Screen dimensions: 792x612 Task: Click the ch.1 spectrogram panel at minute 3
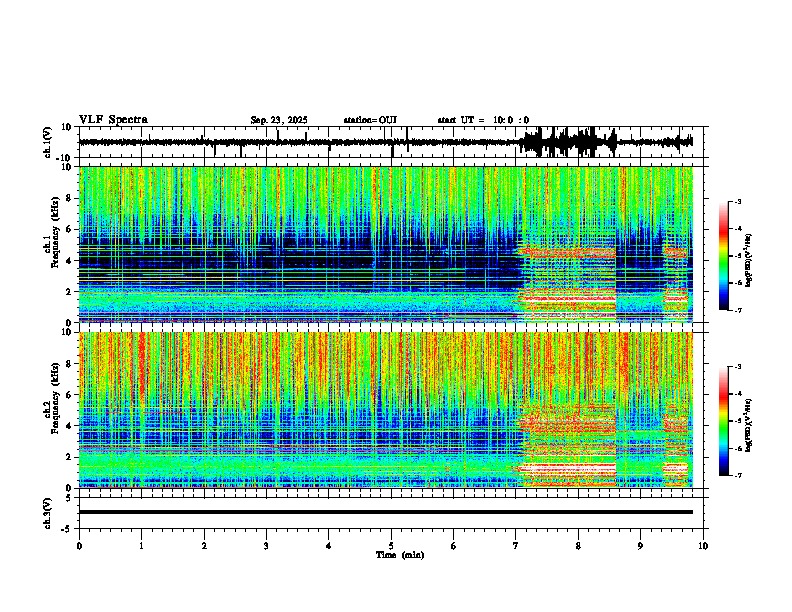266,244
